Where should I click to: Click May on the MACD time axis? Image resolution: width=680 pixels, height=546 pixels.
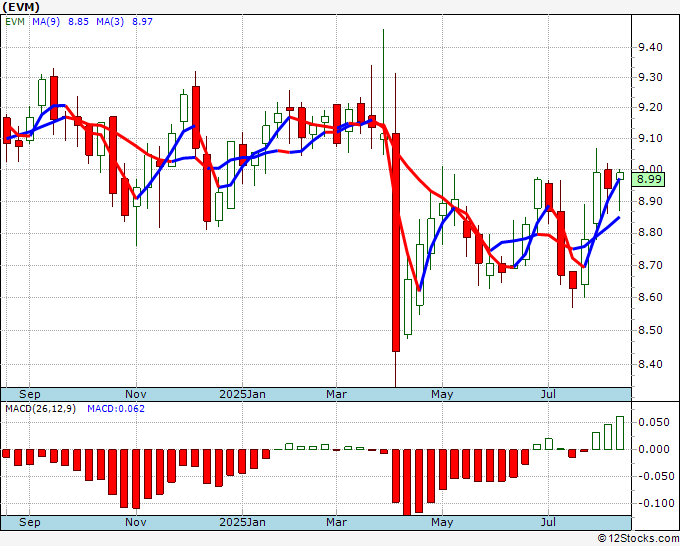[x=442, y=522]
